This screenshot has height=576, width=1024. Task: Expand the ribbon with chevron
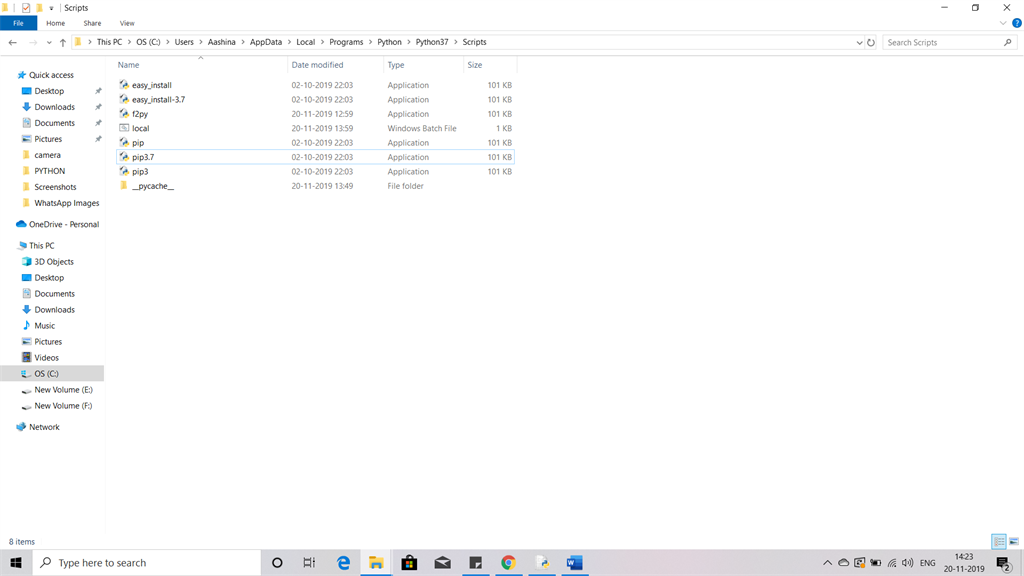(x=1002, y=23)
